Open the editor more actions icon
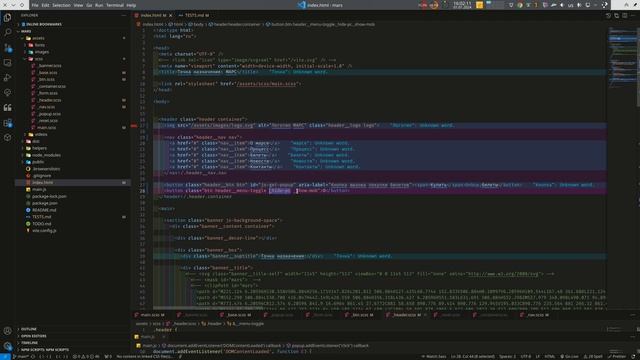Viewport: 640px width, 360px height. click(x=633, y=16)
